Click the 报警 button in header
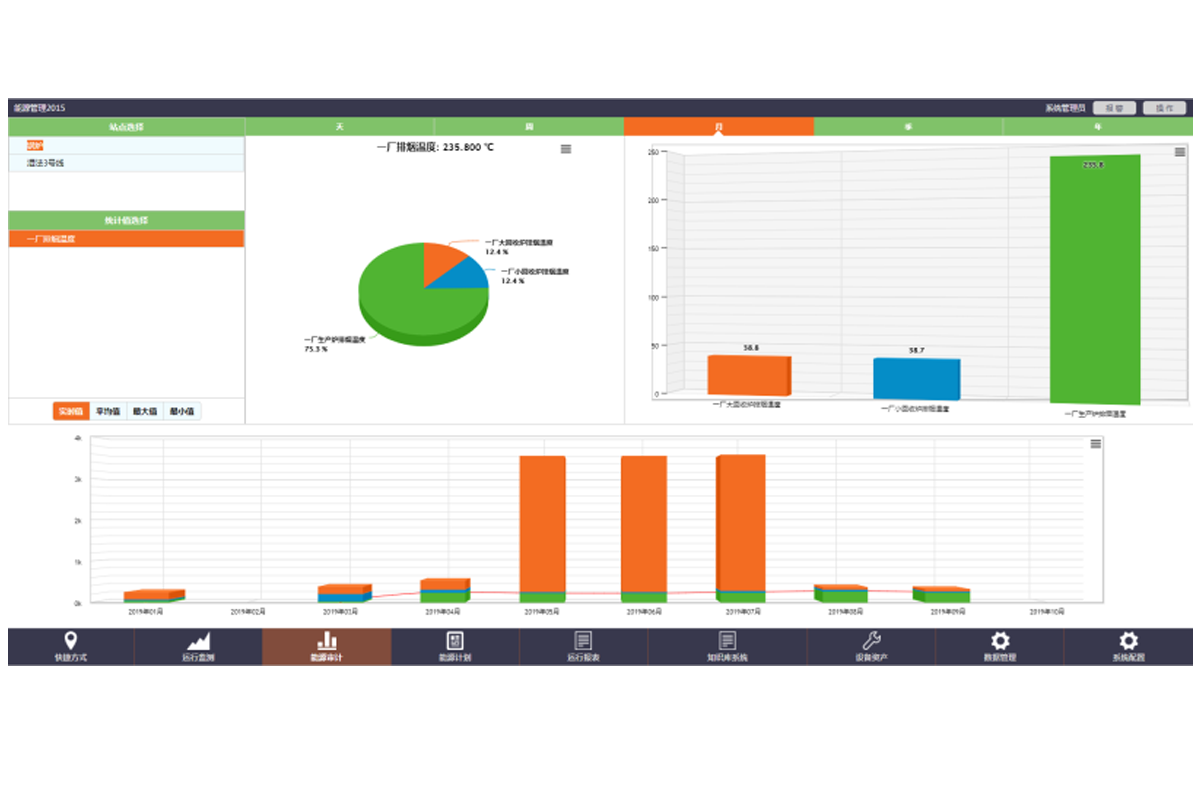The image size is (1200, 800). 1114,108
